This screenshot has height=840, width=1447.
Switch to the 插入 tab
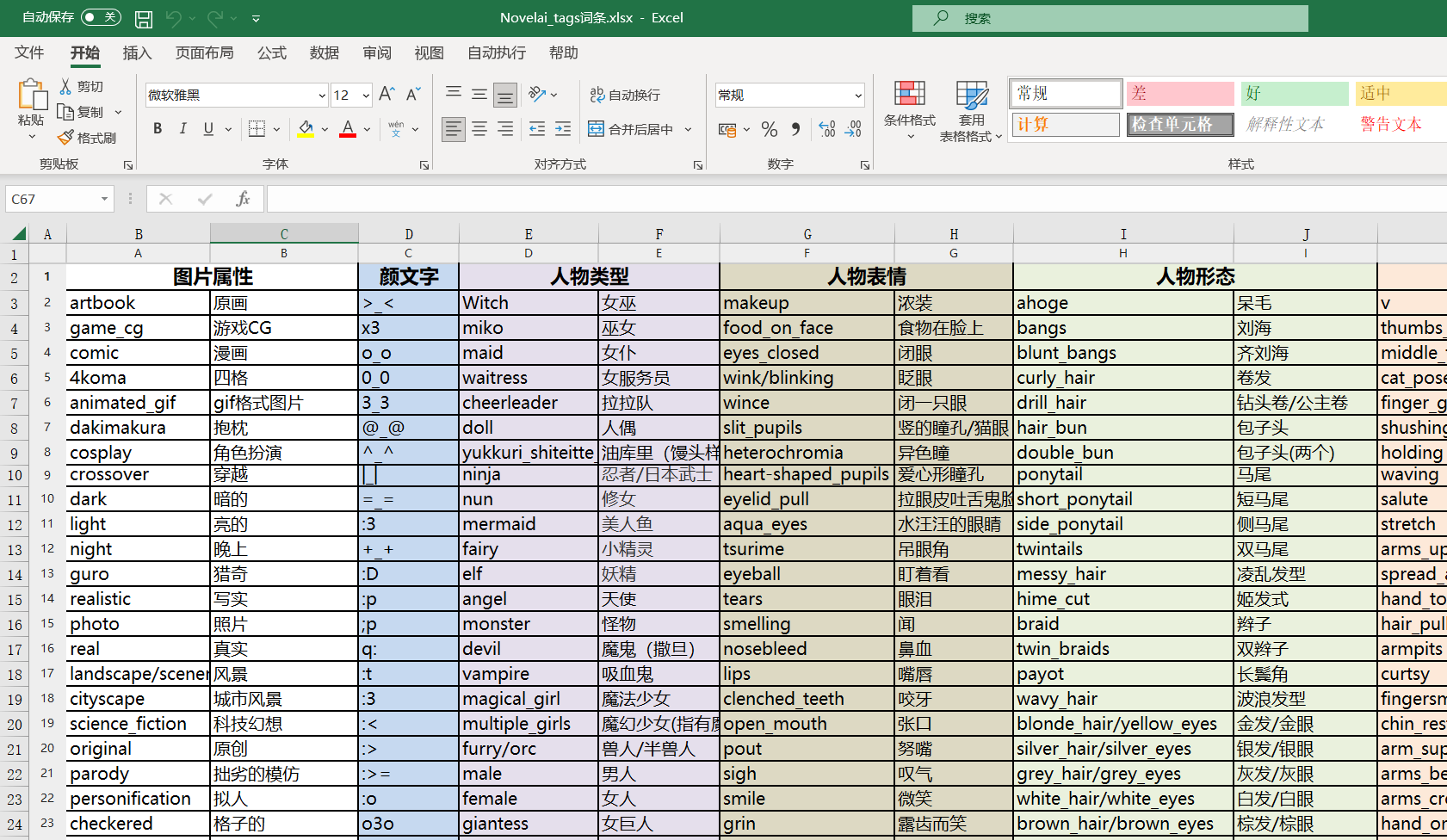click(x=137, y=52)
